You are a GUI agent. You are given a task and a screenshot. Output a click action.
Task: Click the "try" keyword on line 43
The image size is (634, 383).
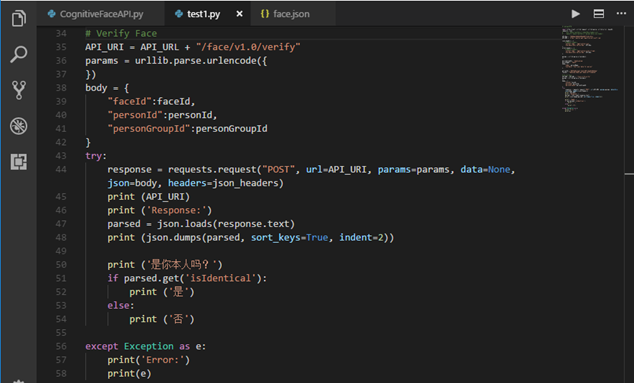click(x=93, y=156)
